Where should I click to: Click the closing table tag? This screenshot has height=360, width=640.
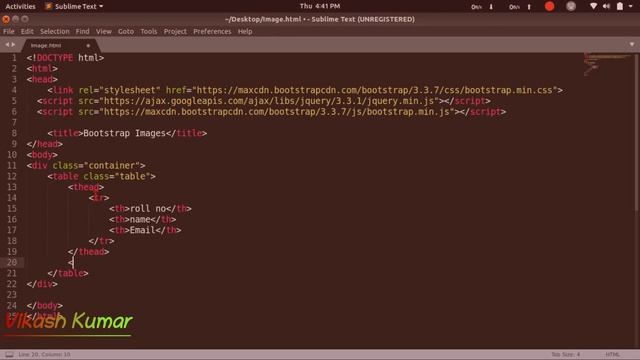click(68, 273)
